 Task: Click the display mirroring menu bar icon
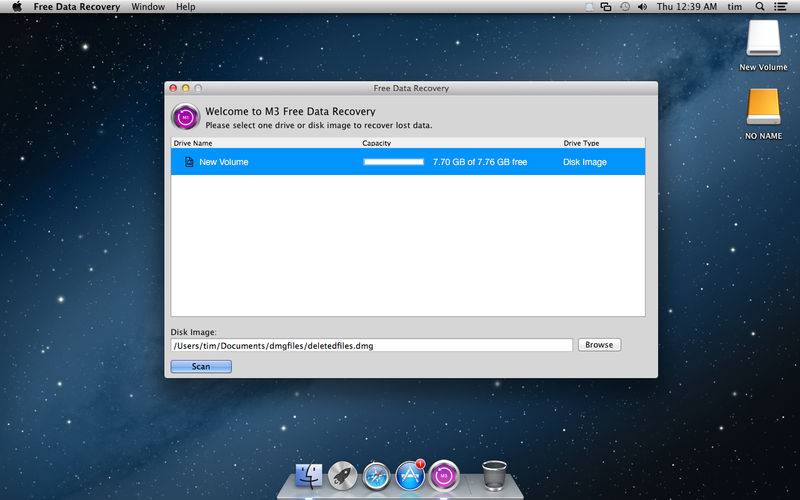606,7
